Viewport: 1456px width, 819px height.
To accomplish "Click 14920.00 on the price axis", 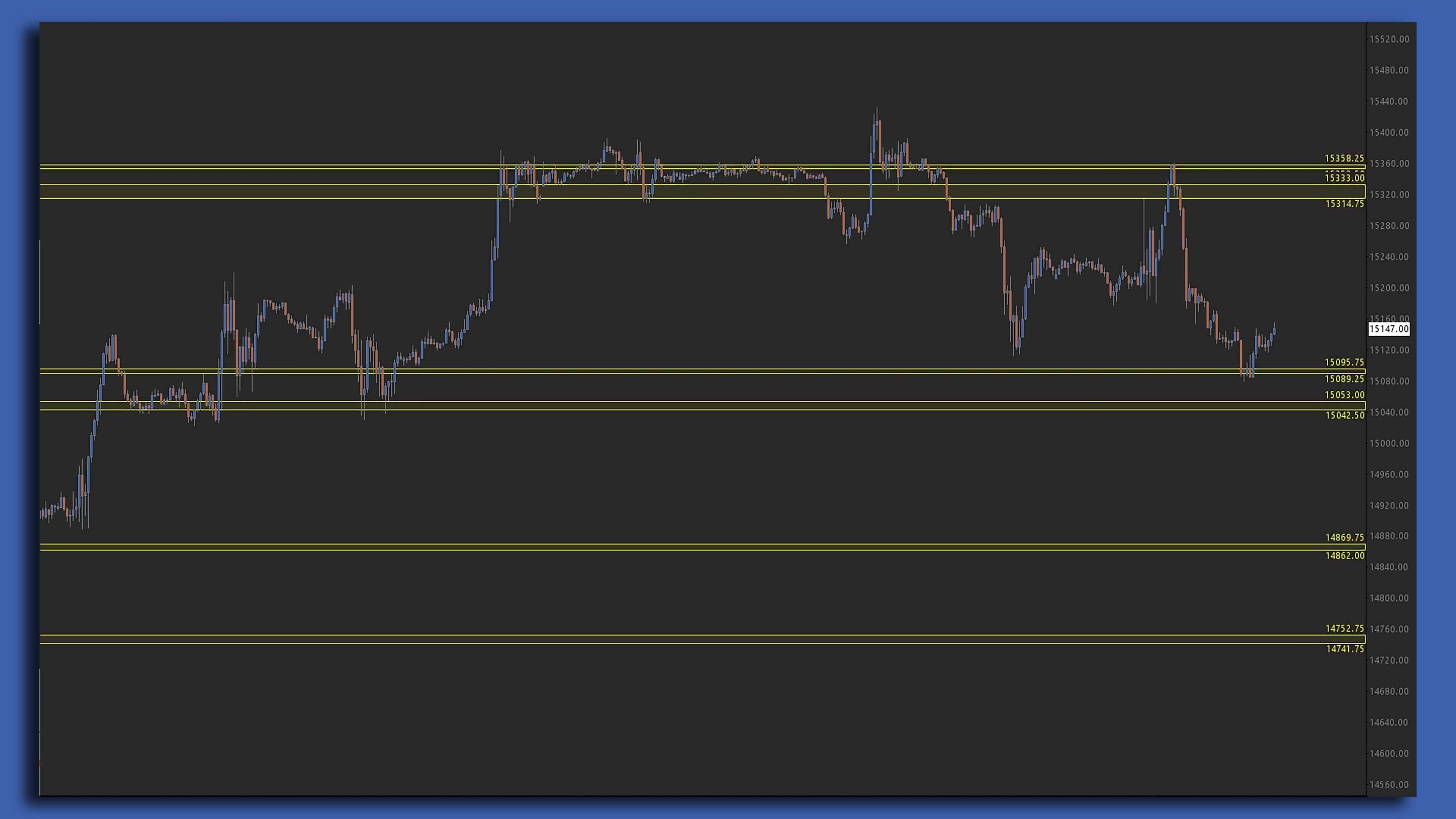I will (1389, 505).
